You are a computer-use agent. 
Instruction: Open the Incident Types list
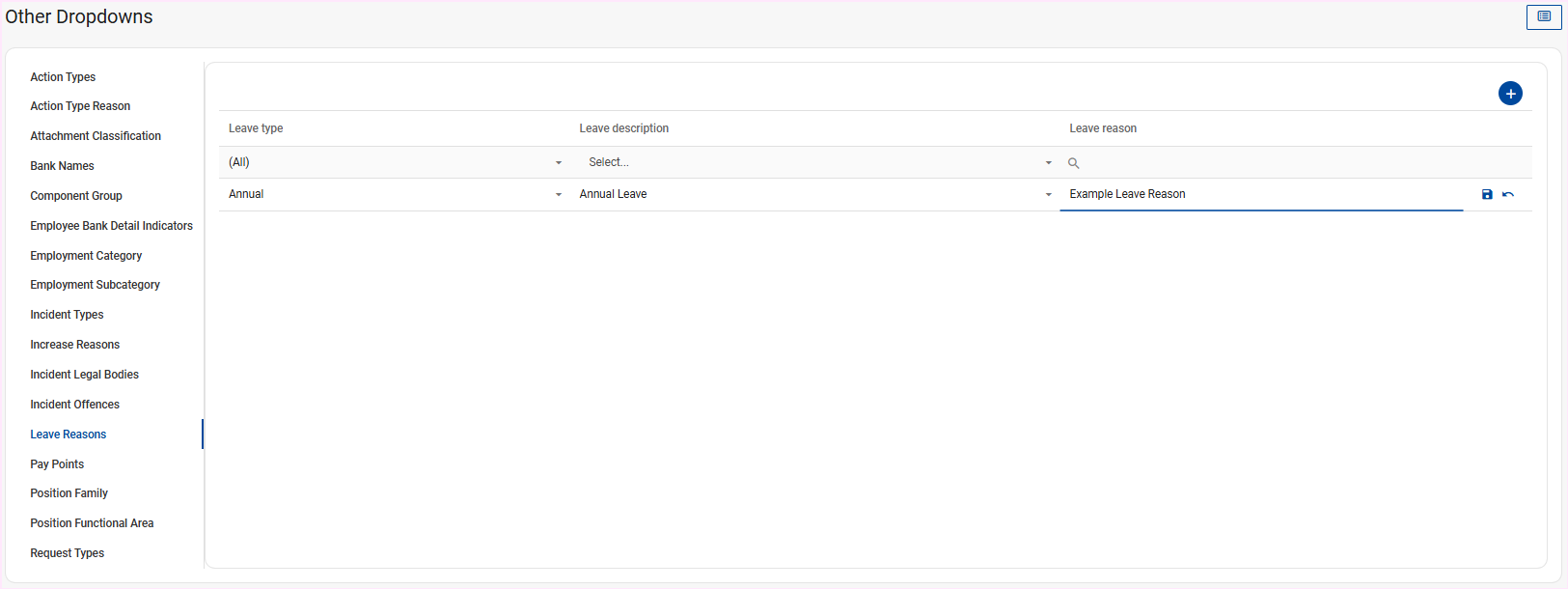(67, 315)
